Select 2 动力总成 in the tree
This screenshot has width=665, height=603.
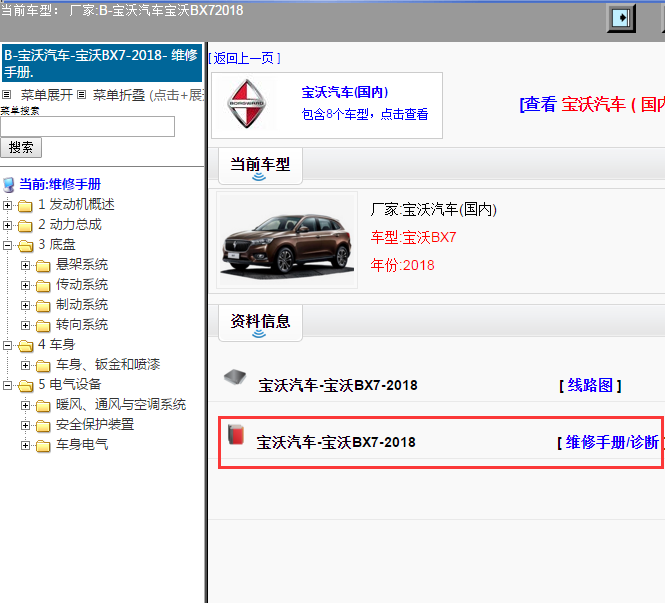click(x=70, y=224)
